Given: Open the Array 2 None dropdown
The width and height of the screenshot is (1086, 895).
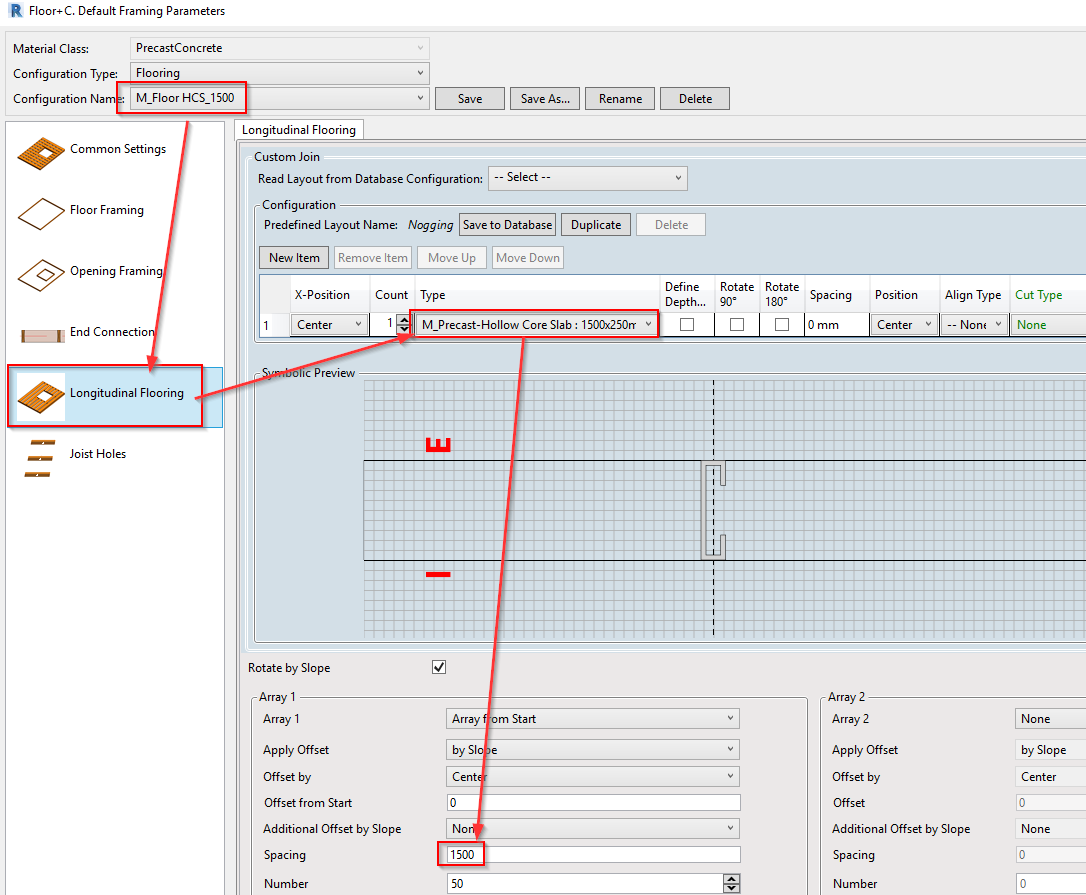Looking at the screenshot, I should 1051,718.
